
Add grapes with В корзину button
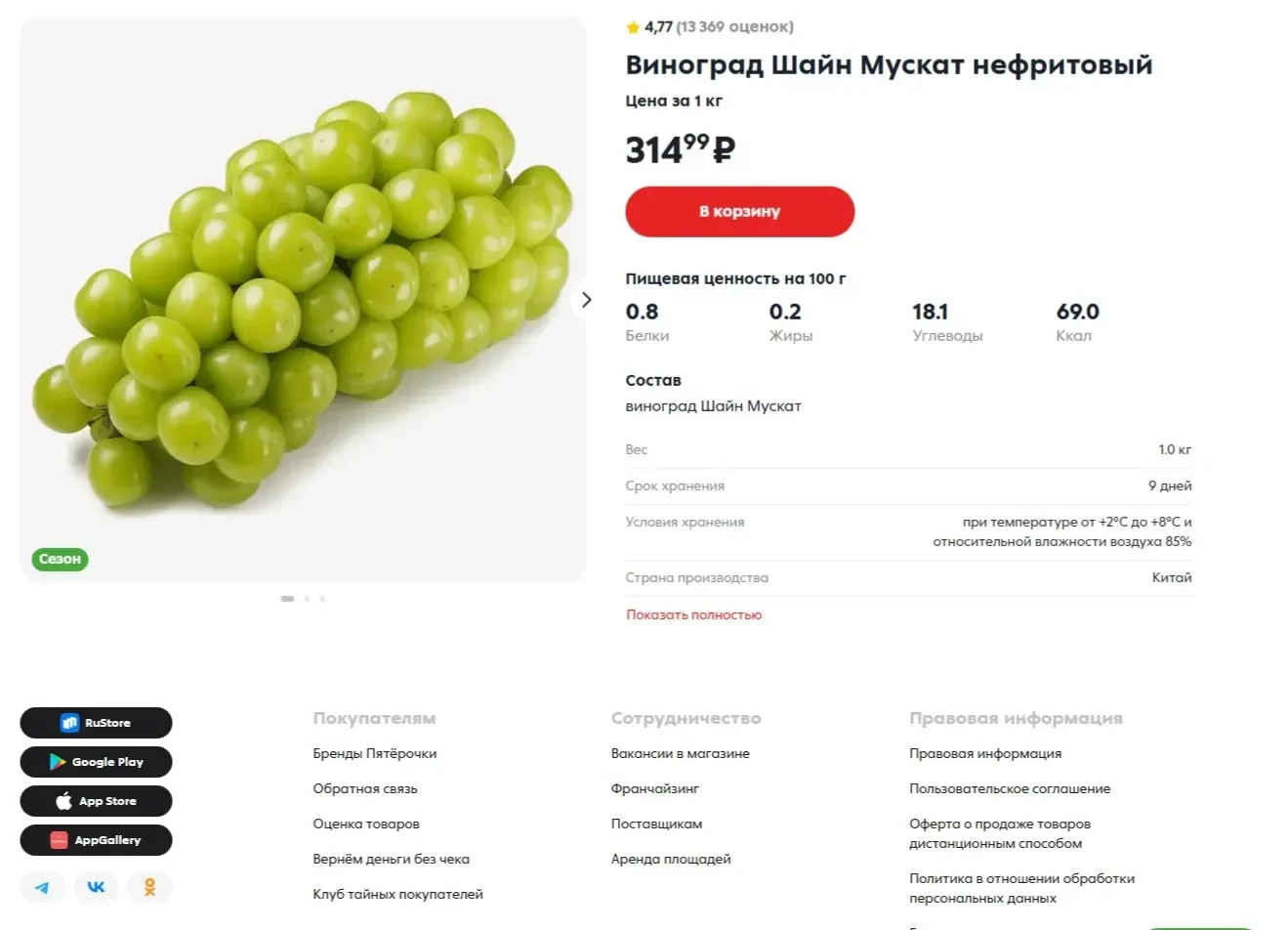click(740, 211)
